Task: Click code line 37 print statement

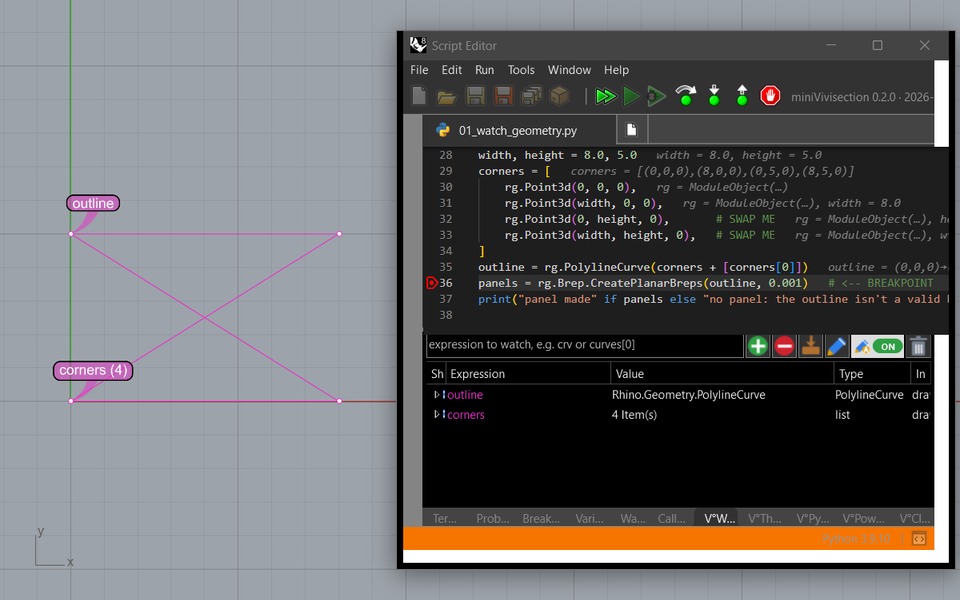Action: point(713,299)
